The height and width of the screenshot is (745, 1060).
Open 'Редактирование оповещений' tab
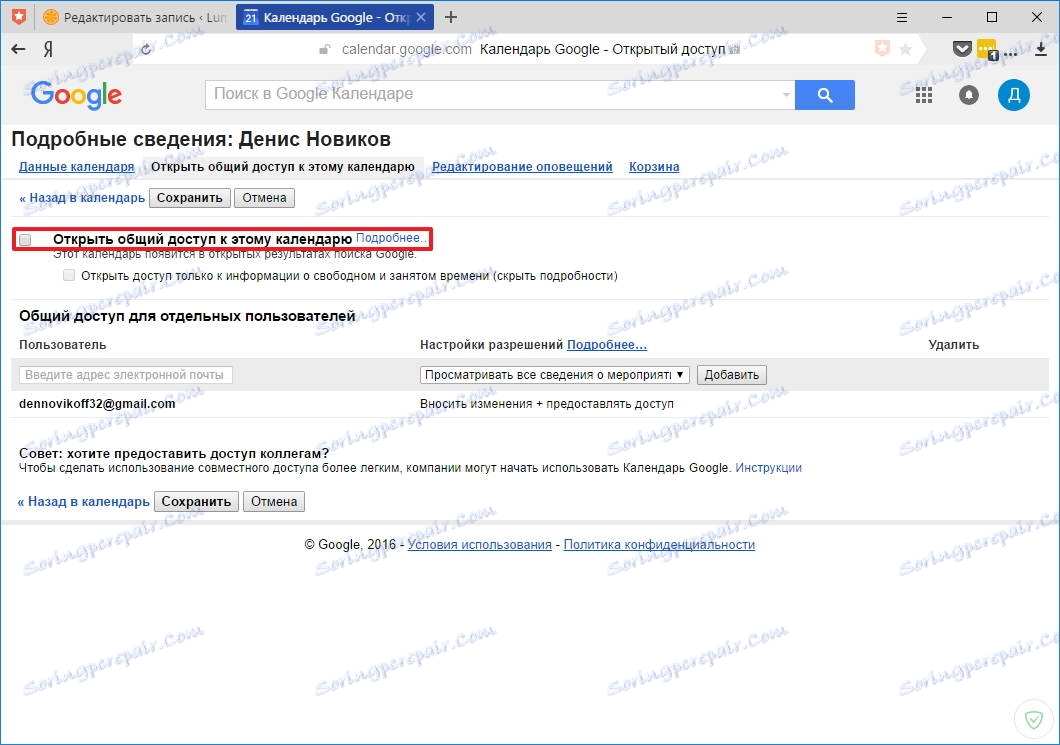click(522, 166)
